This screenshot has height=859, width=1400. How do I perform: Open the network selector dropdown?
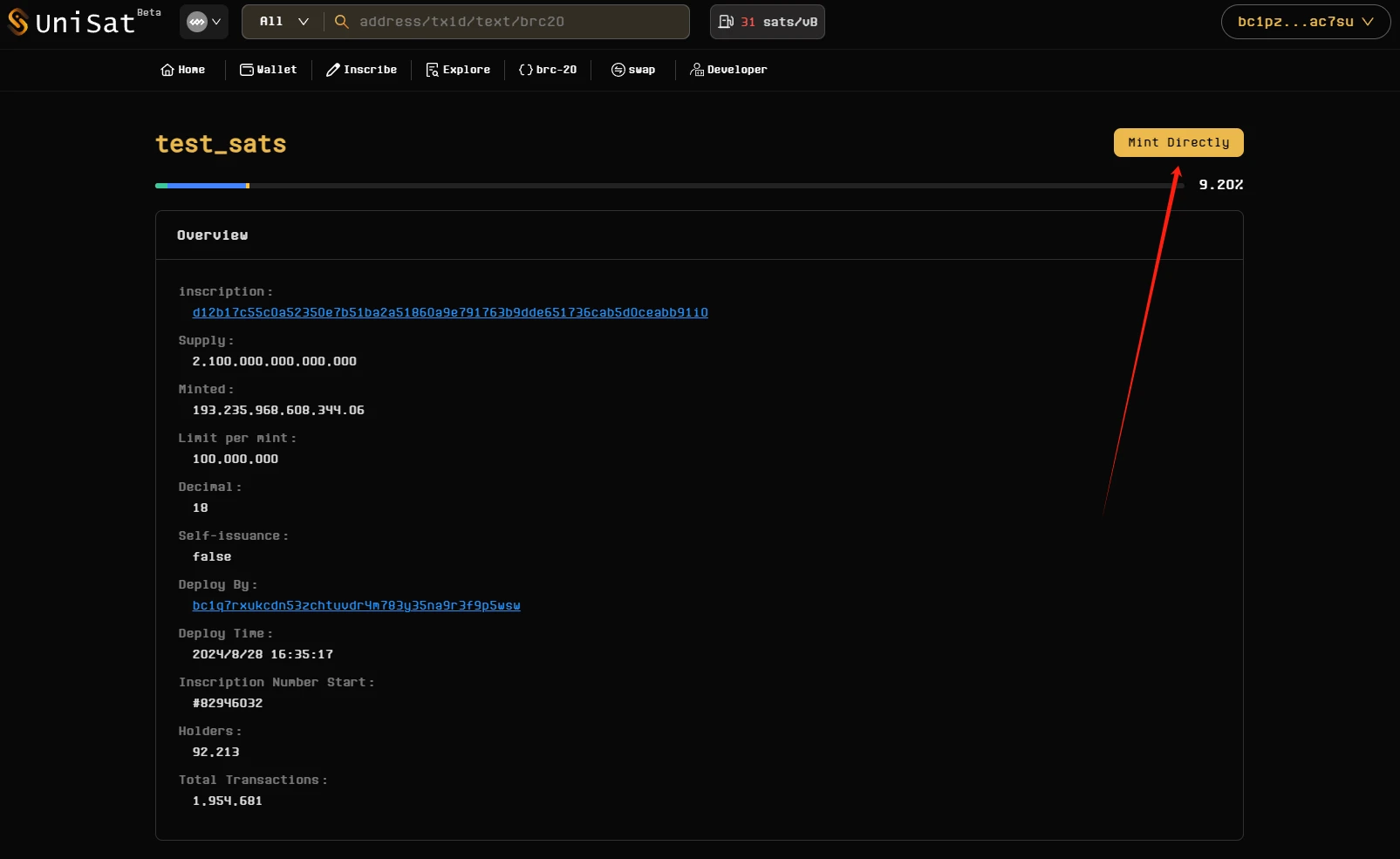click(204, 22)
